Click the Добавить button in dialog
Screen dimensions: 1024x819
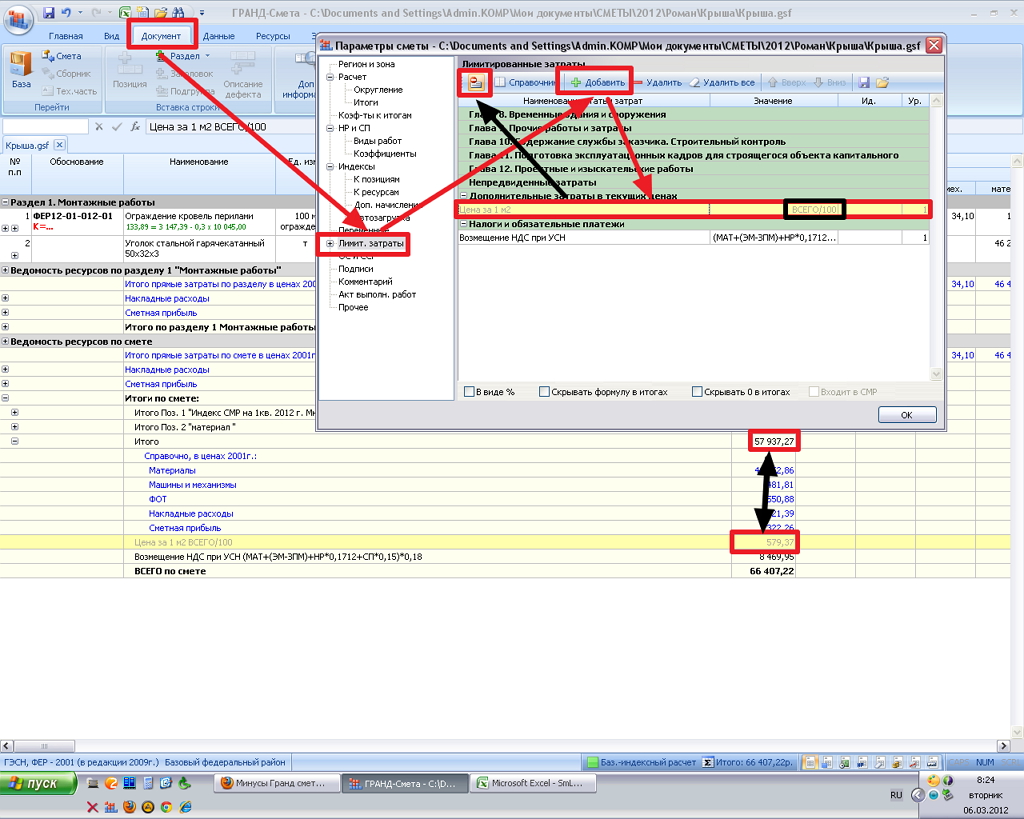pos(598,82)
